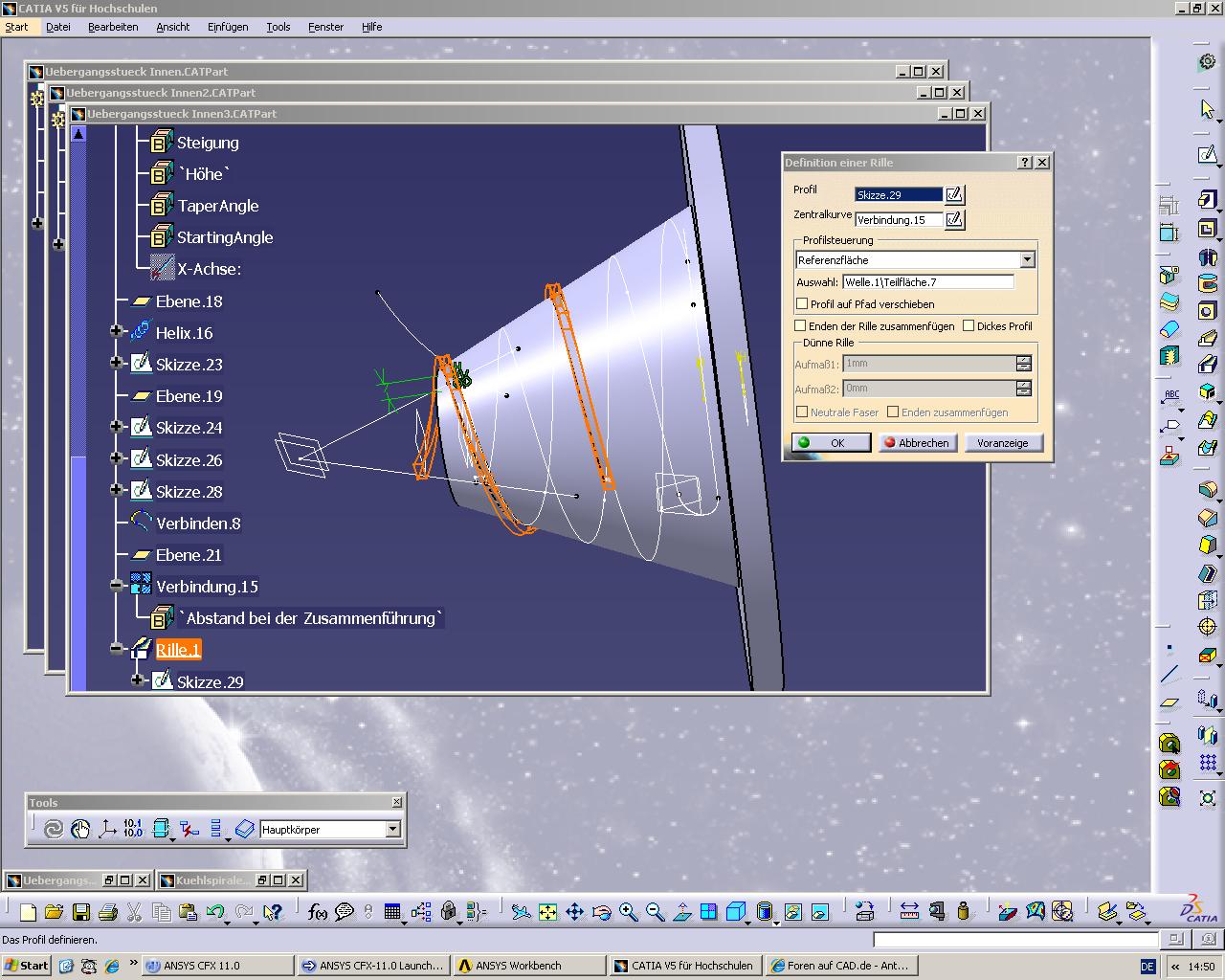Enable 'Enden der Rille zusammenfügen' checkbox
Viewport: 1225px width, 980px height.
(802, 326)
